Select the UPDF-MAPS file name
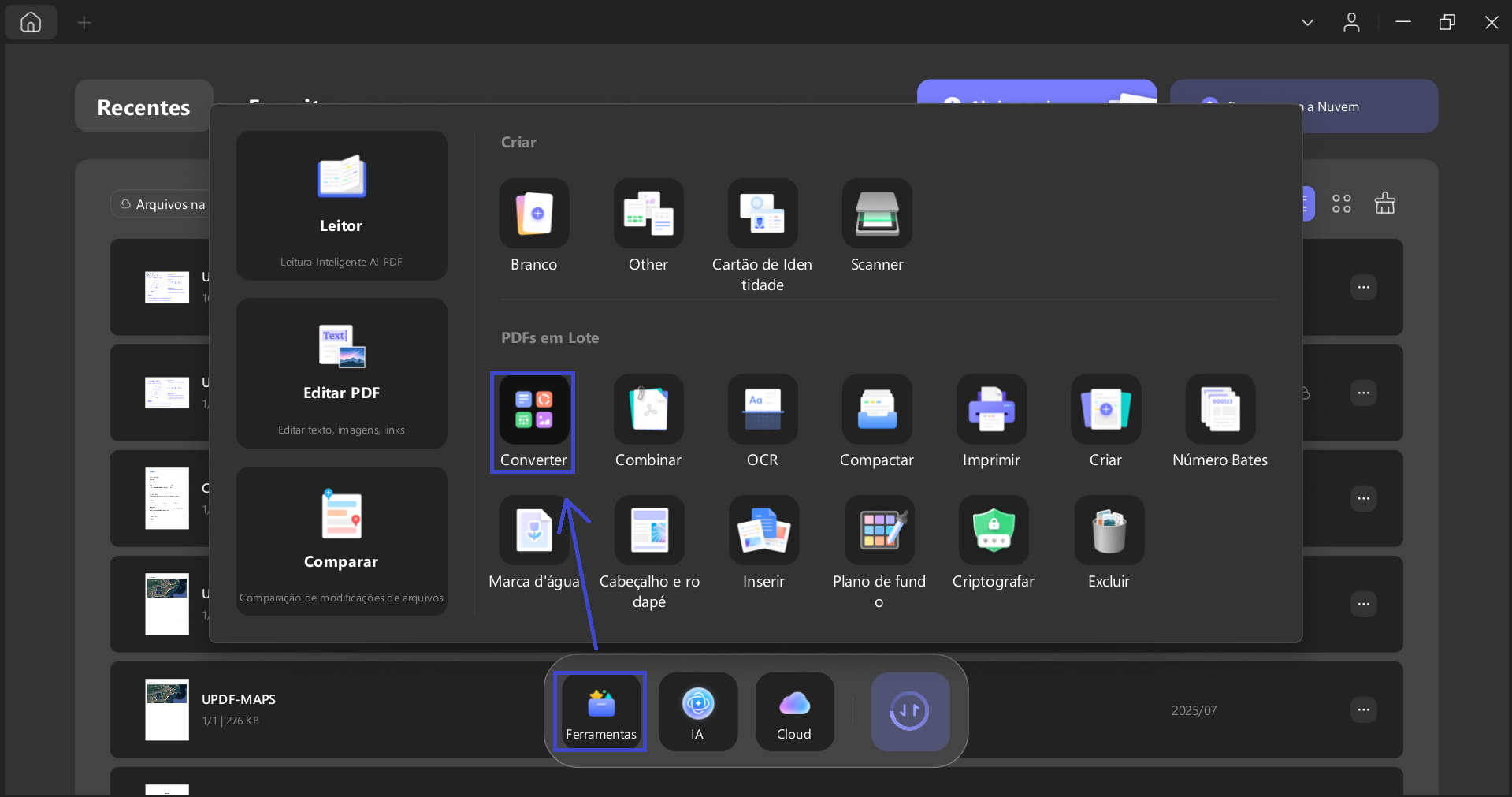Viewport: 1512px width, 797px height. click(239, 699)
